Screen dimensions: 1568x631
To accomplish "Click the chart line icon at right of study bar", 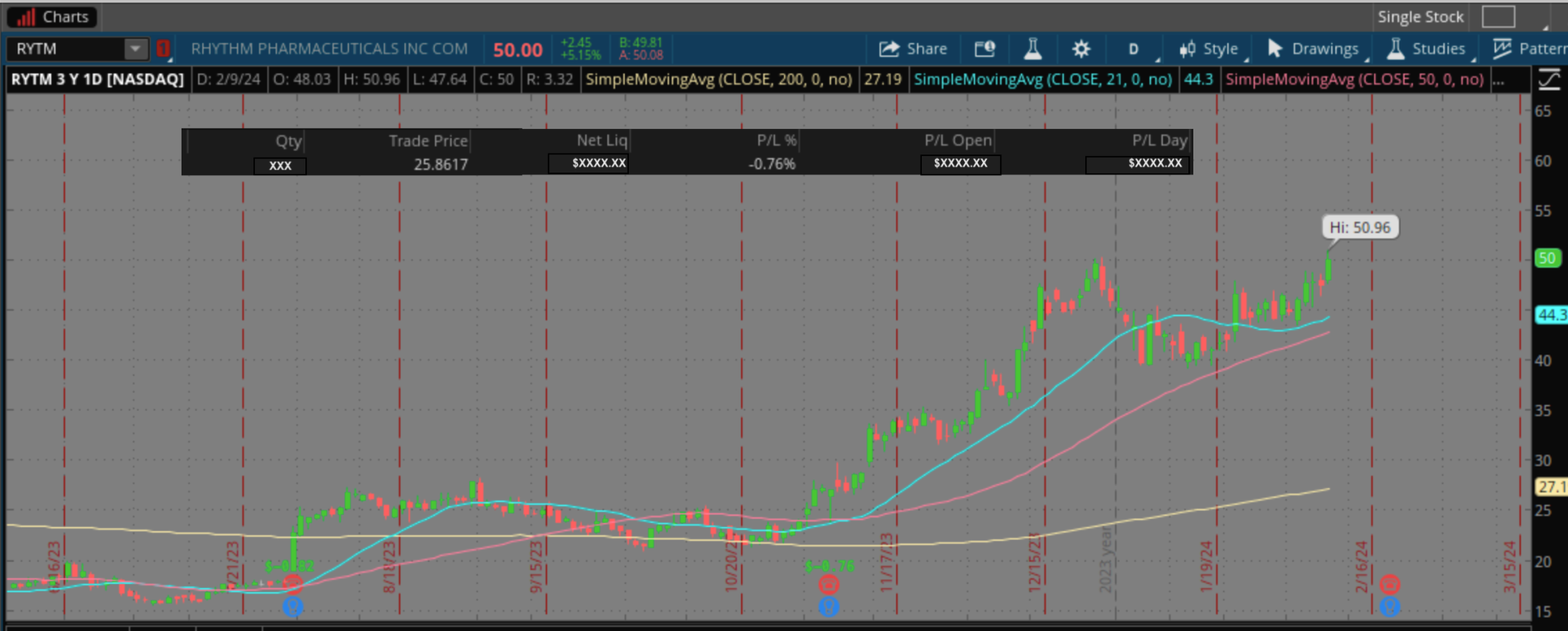I will (x=1549, y=79).
